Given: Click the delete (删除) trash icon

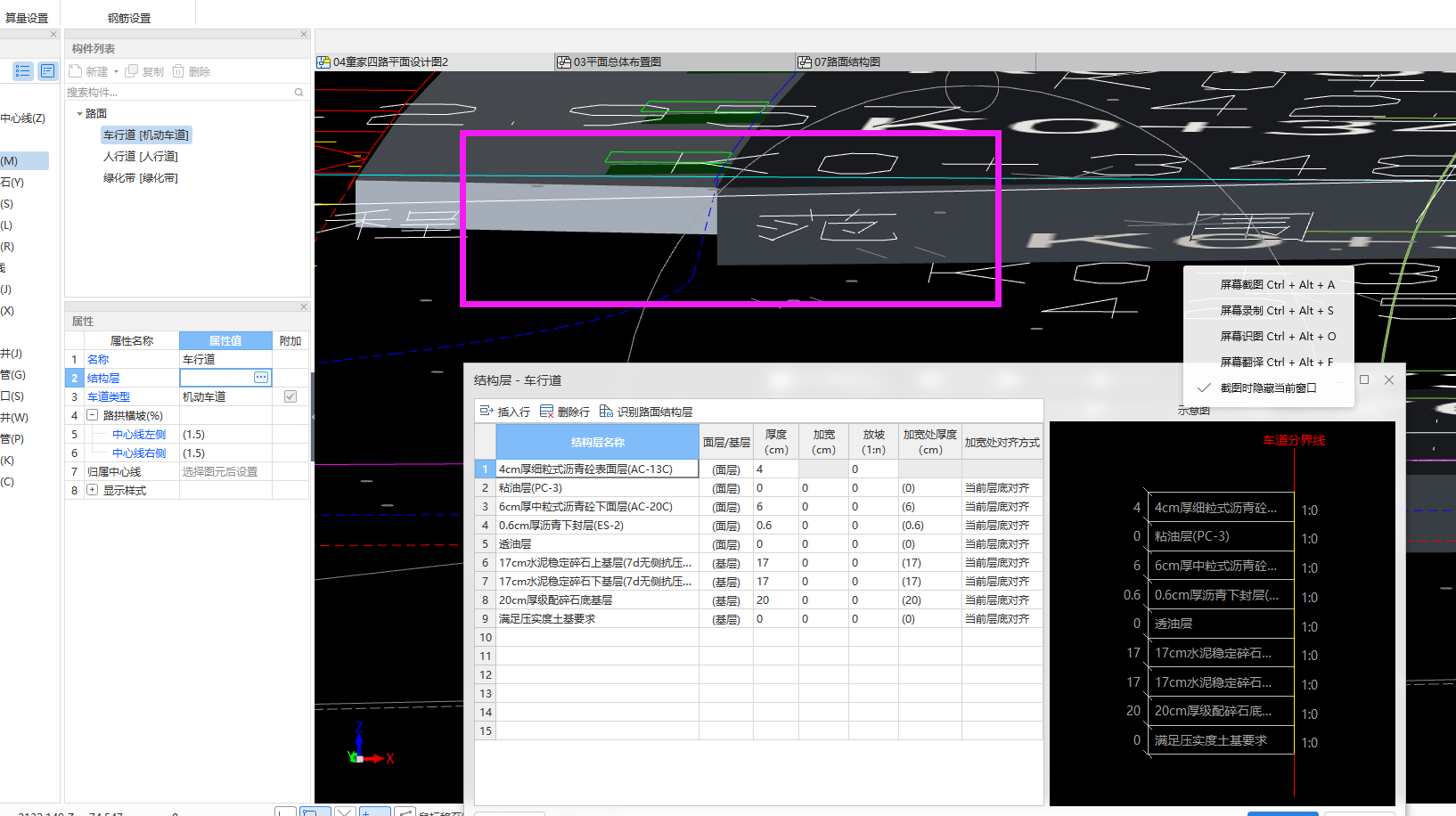Looking at the screenshot, I should click(x=178, y=71).
